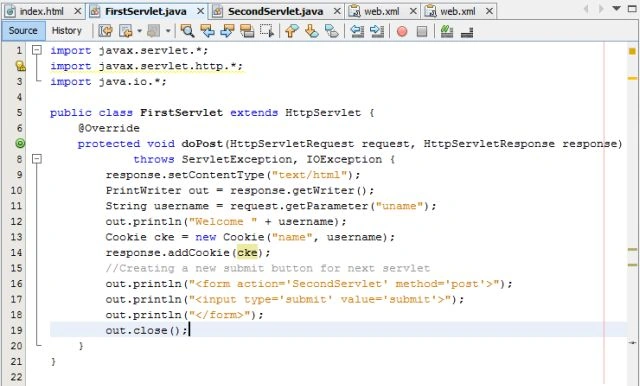The height and width of the screenshot is (386, 640).
Task: Find Next Occurrence toolbar icon
Action: (x=227, y=31)
